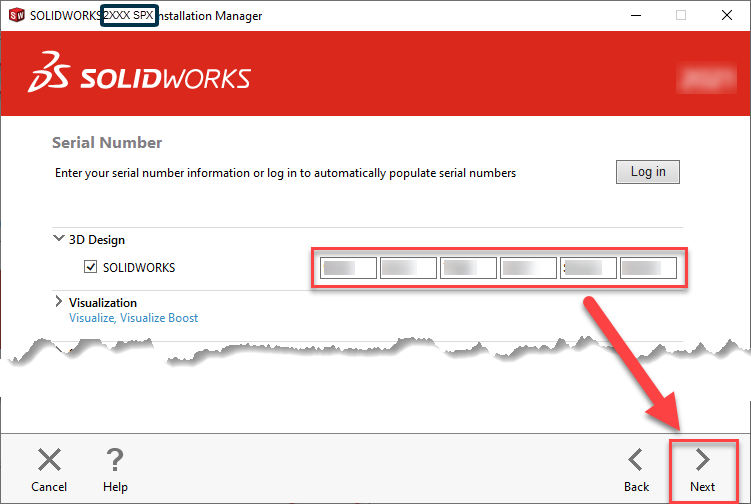Click the second serial number field
The image size is (751, 504).
click(409, 268)
